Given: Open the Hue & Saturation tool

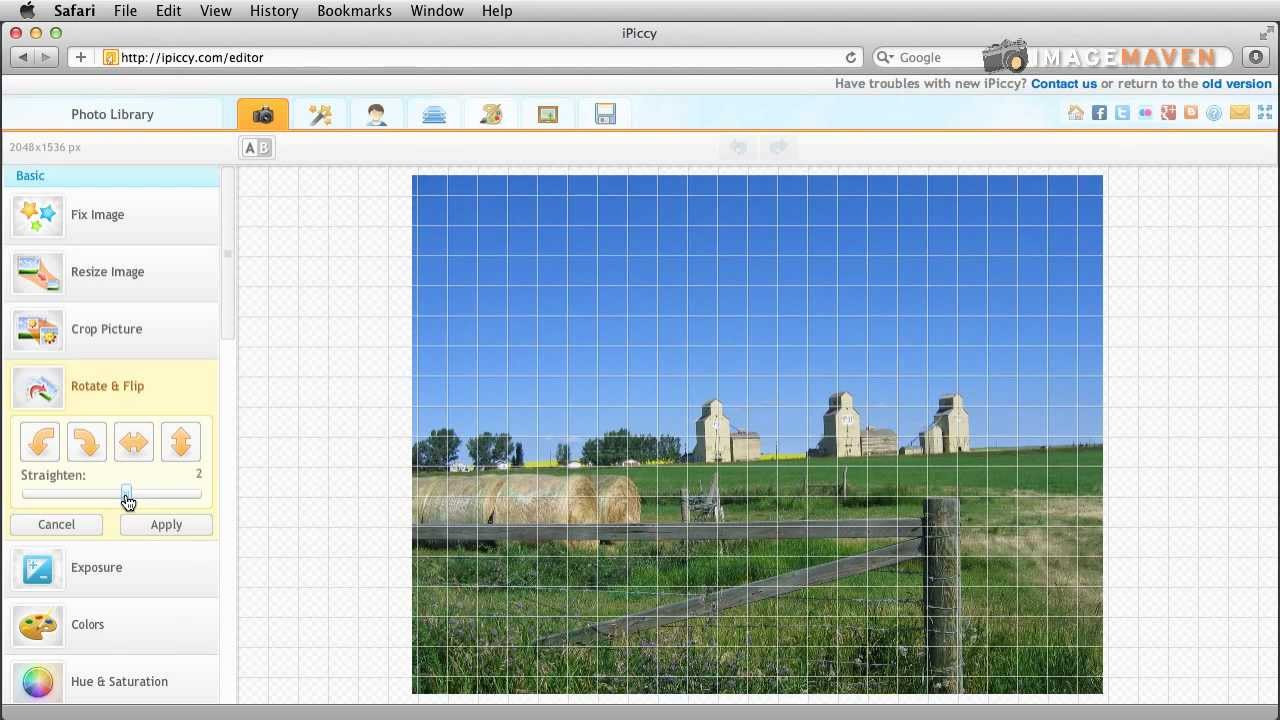Looking at the screenshot, I should click(x=110, y=682).
